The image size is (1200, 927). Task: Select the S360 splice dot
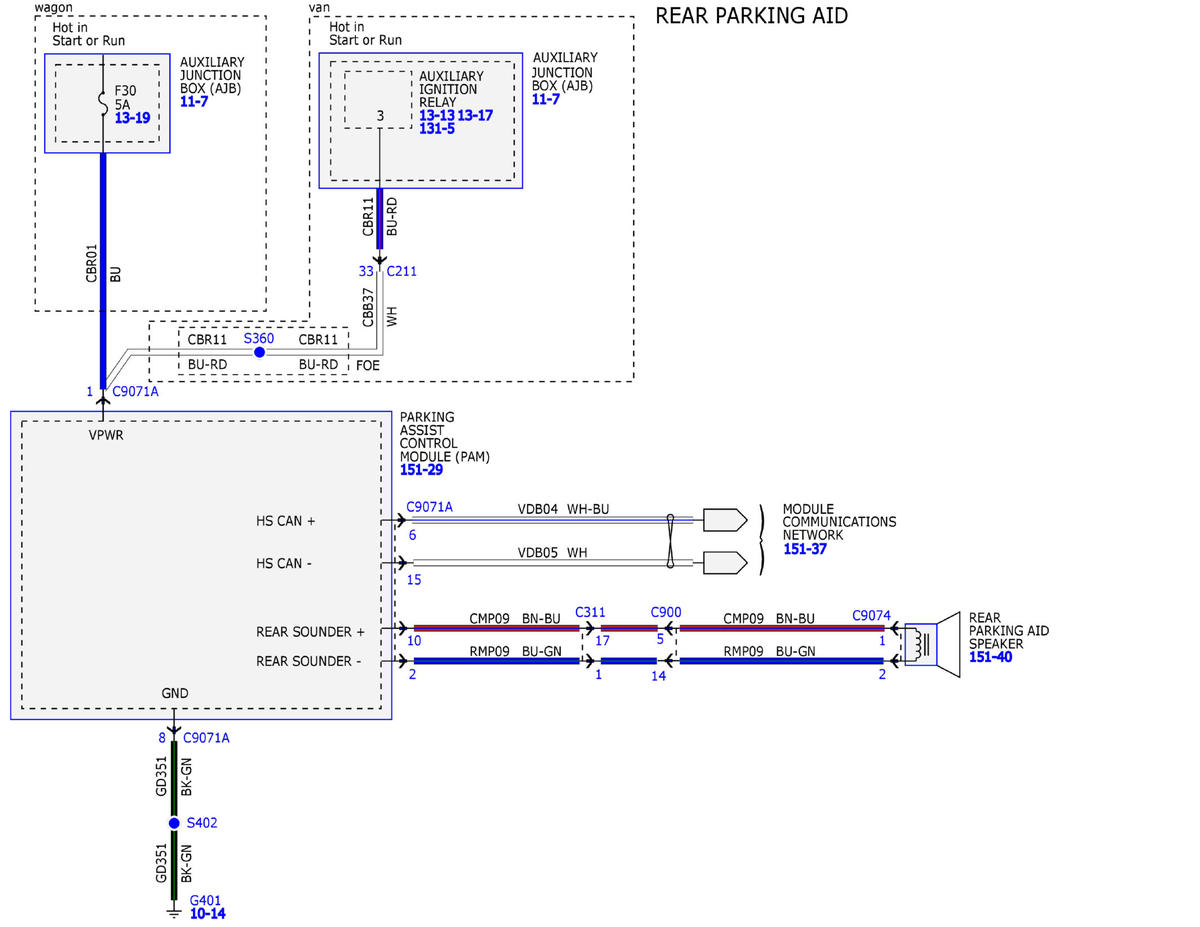pyautogui.click(x=259, y=353)
